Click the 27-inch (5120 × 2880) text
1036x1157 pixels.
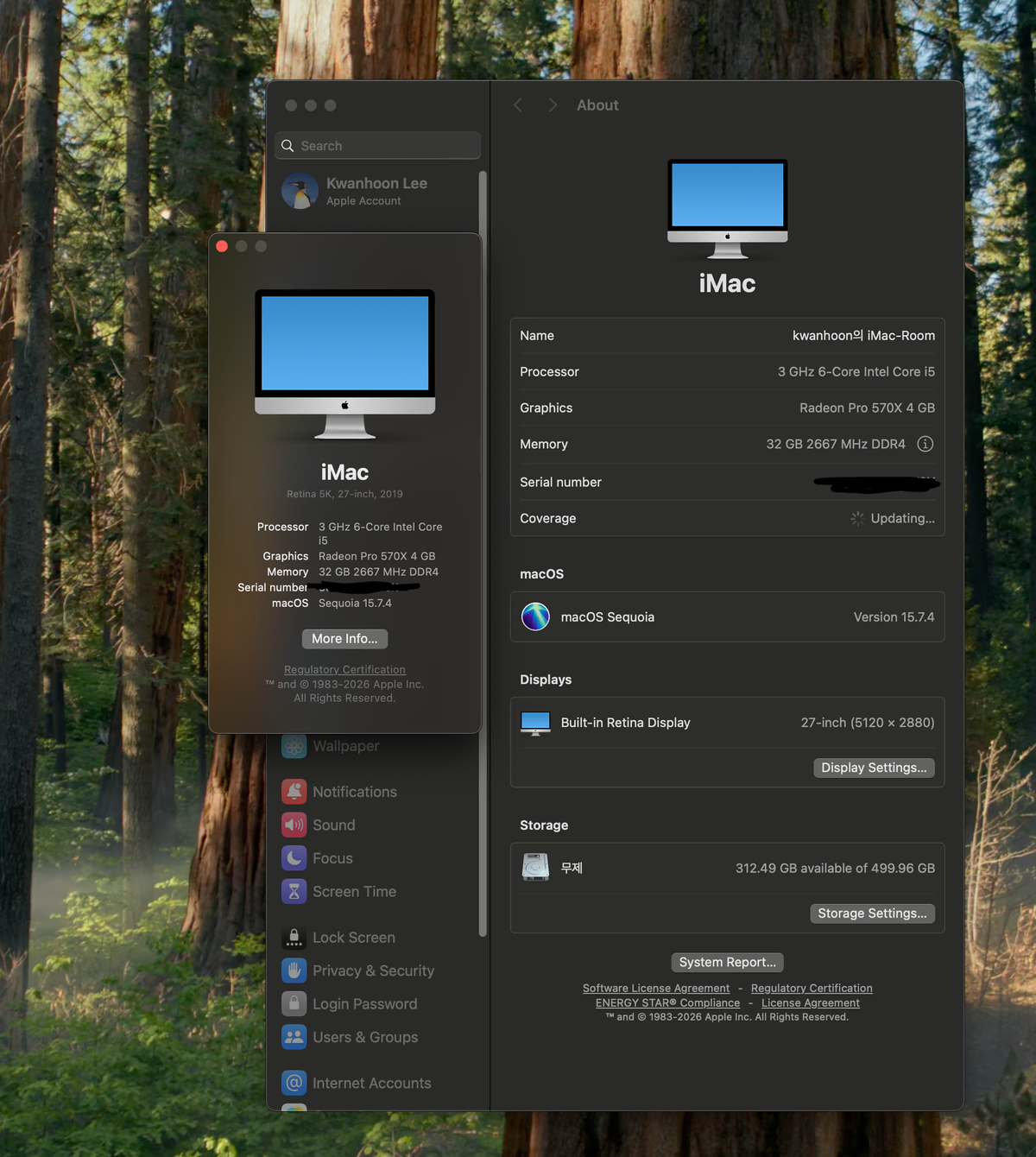(x=868, y=723)
